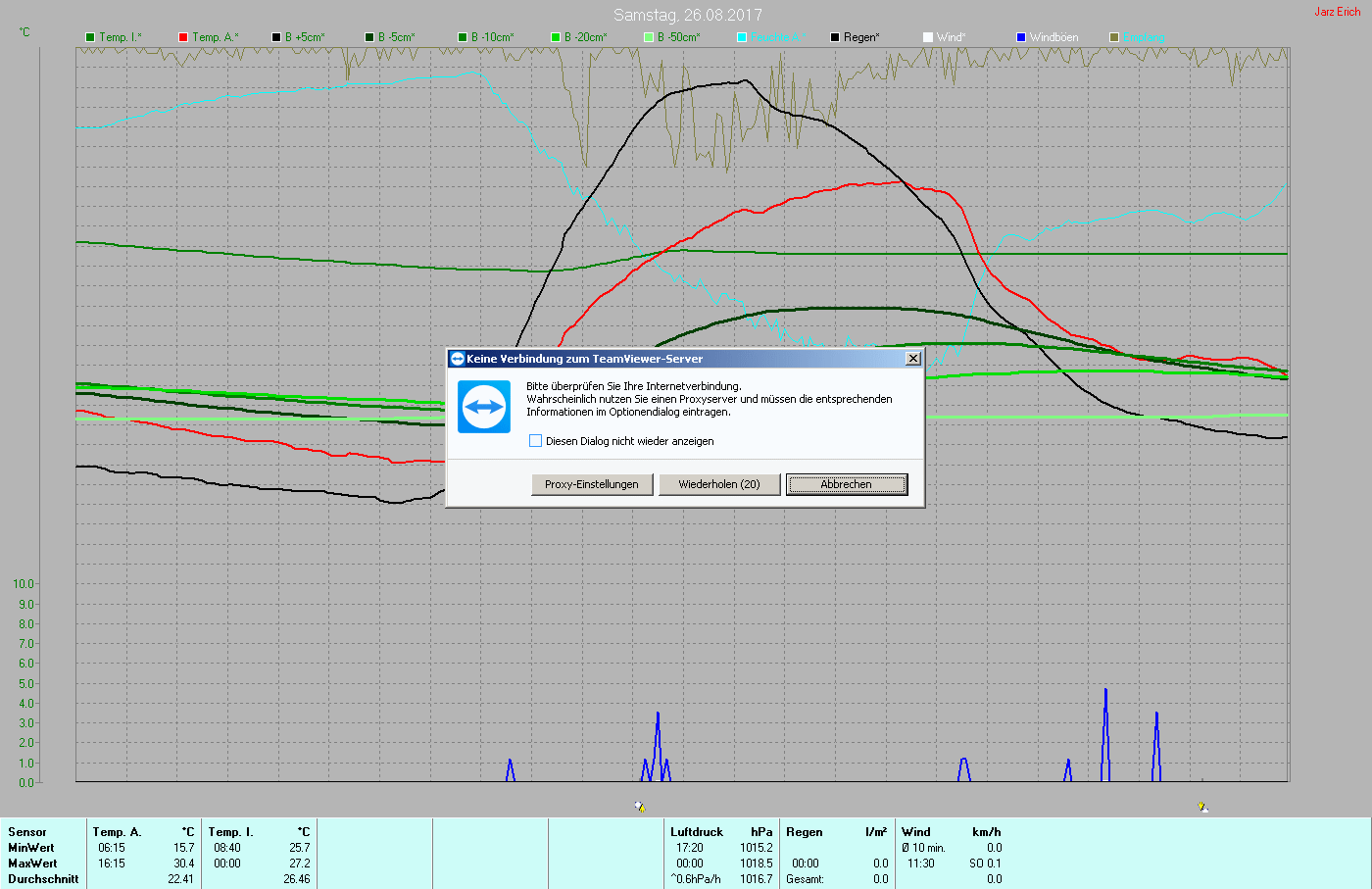Click 'Bitte überprüfen Sie Ihre Internetverbindung.' message
The image size is (1372, 889).
[x=634, y=386]
